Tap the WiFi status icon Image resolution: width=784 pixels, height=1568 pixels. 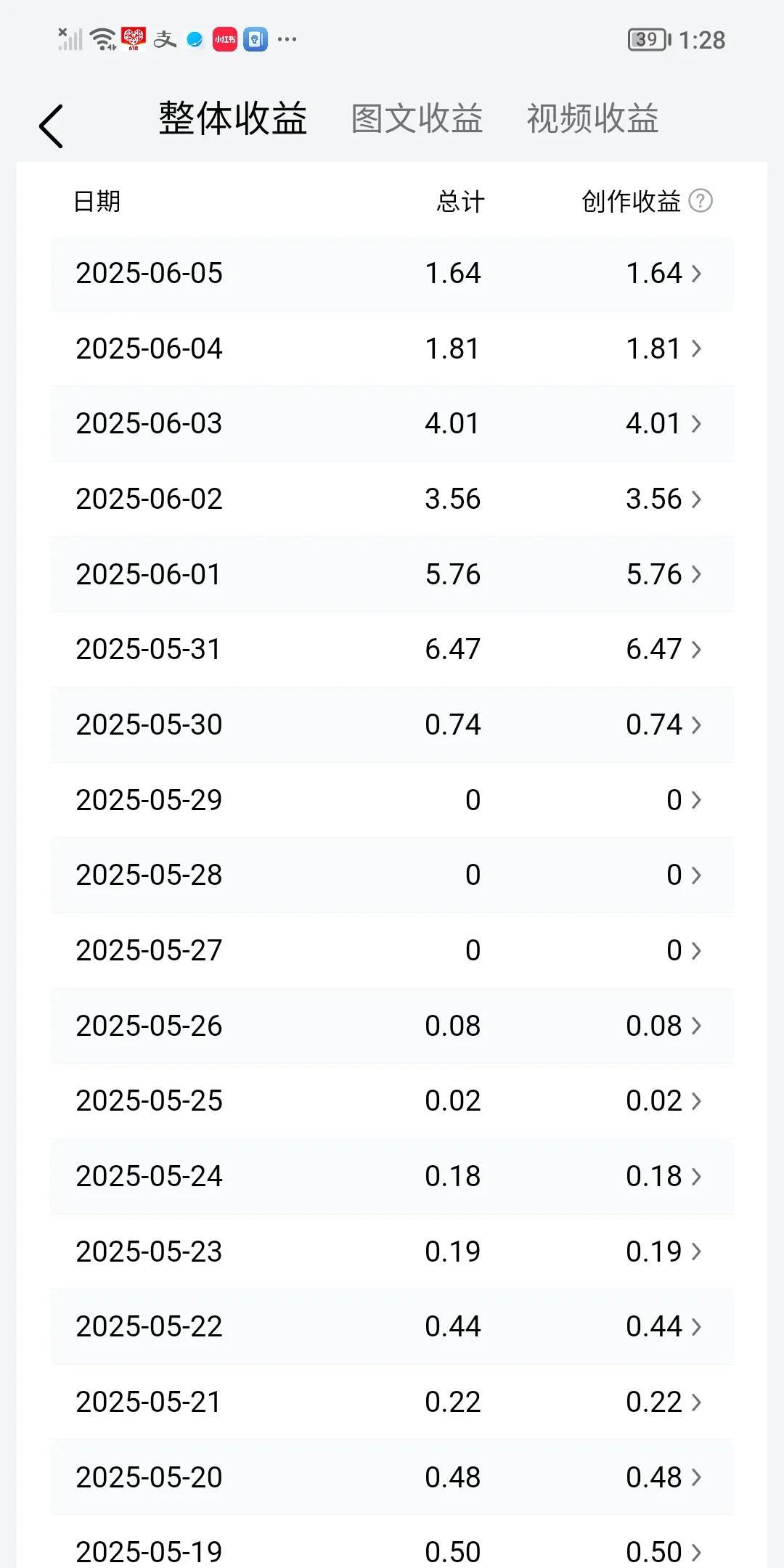point(104,39)
